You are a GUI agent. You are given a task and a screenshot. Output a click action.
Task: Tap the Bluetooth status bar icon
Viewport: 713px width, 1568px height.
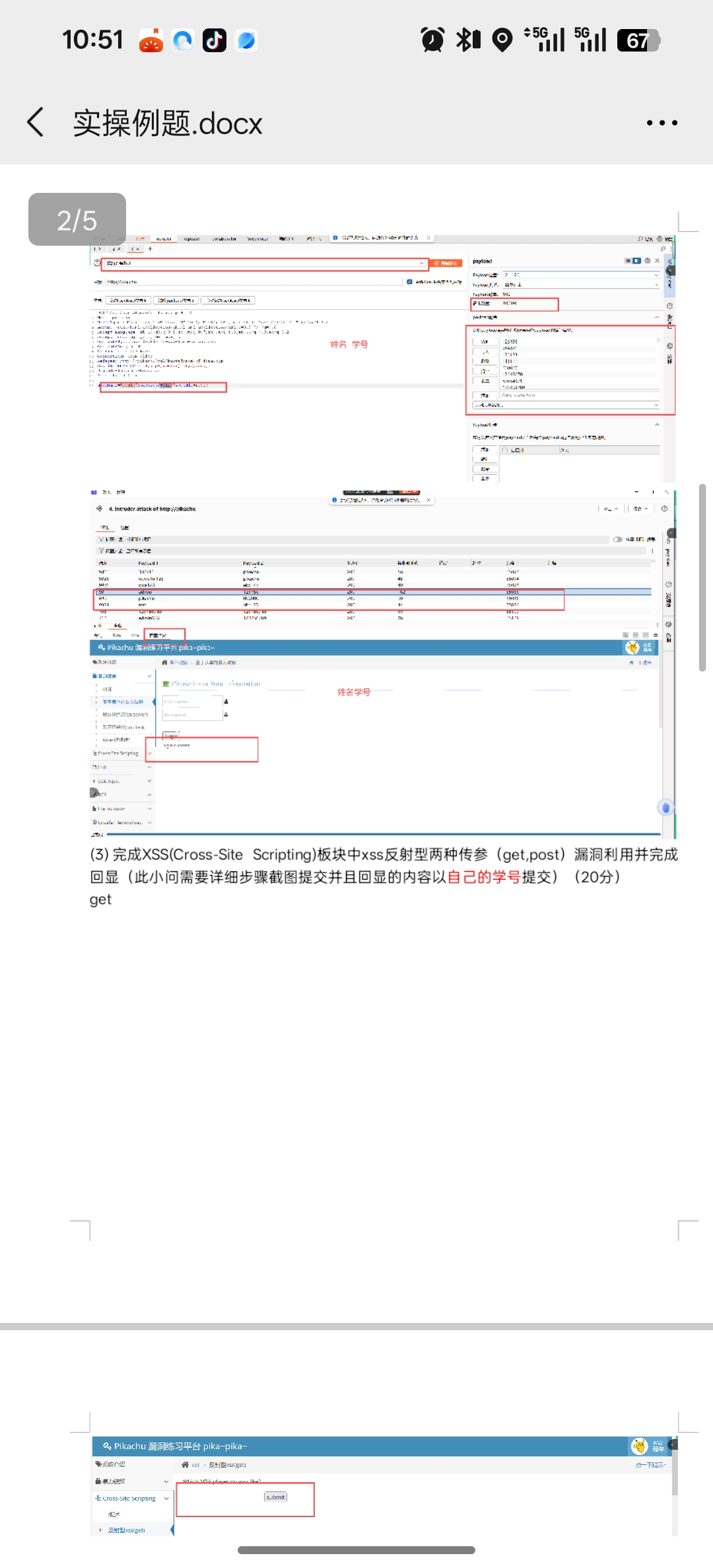(x=468, y=40)
